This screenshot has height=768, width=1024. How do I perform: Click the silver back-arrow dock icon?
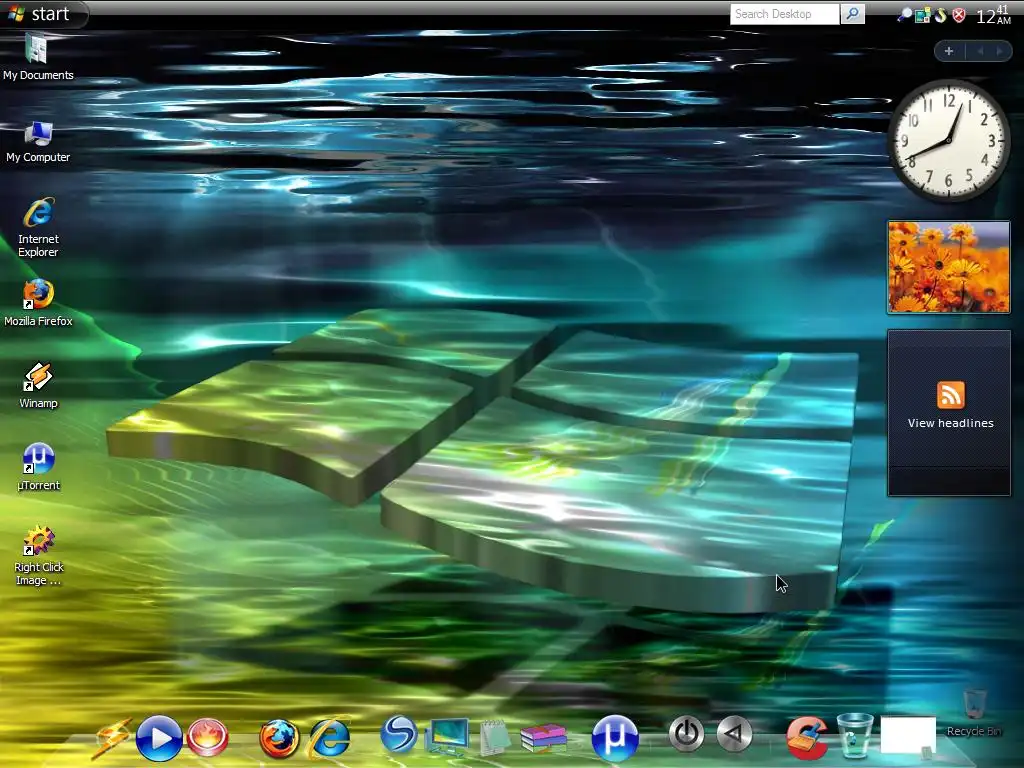pyautogui.click(x=734, y=734)
